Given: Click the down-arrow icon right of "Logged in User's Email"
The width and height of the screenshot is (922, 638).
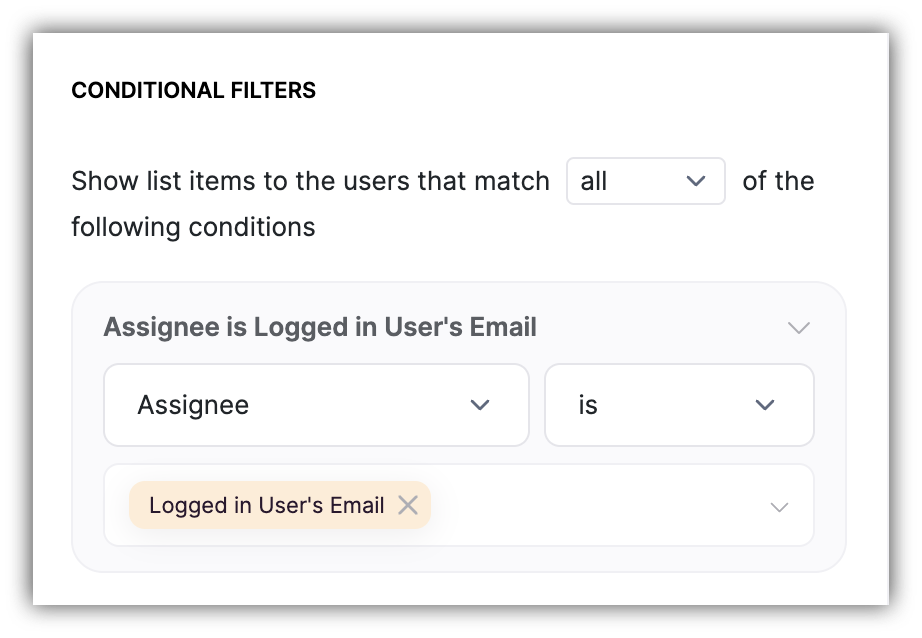Looking at the screenshot, I should pyautogui.click(x=781, y=506).
